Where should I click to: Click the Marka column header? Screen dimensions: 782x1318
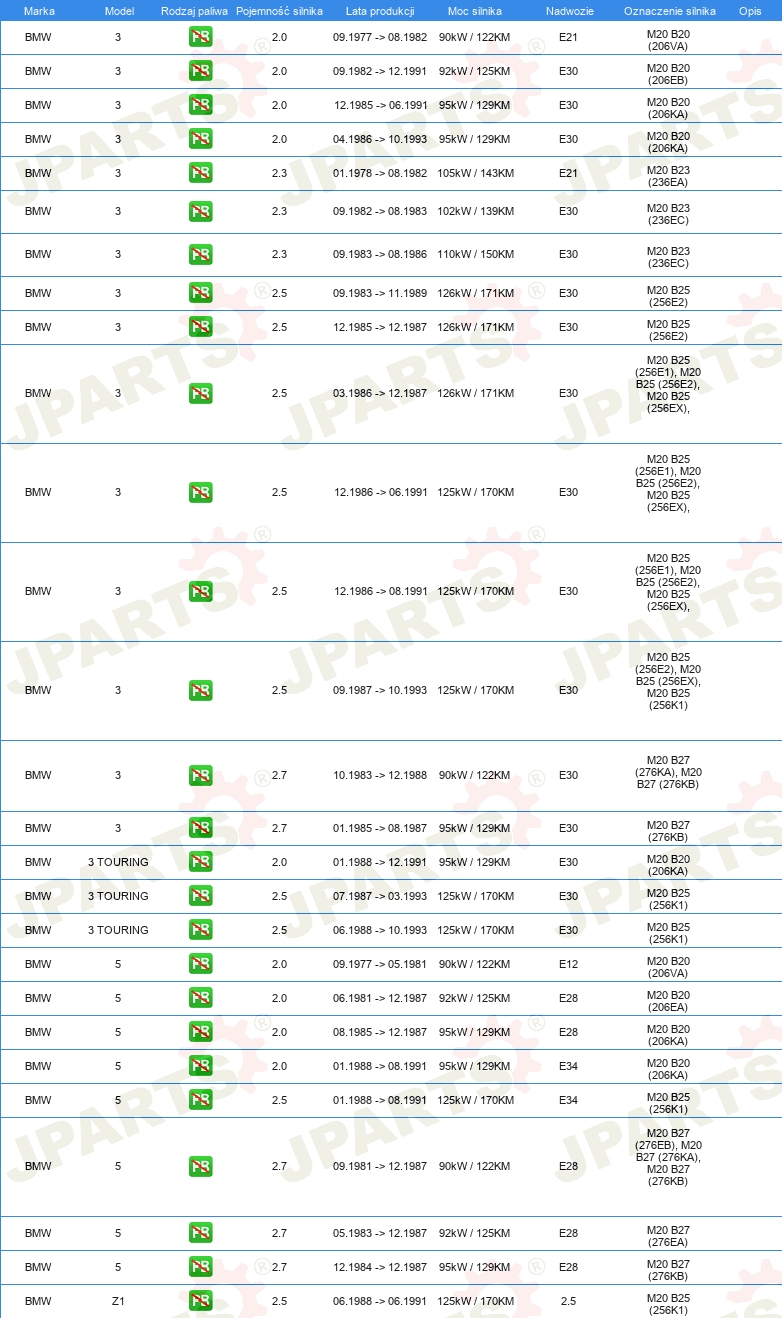(x=39, y=10)
